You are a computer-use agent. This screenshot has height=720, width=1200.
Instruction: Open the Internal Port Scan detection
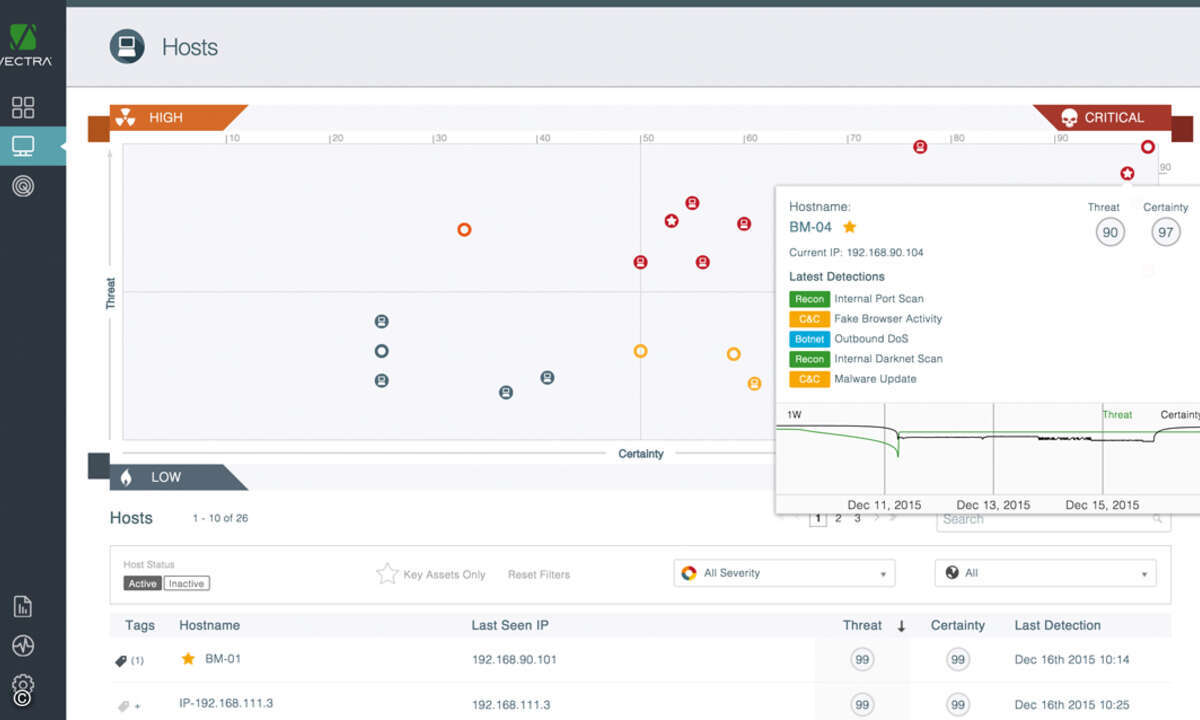point(879,299)
